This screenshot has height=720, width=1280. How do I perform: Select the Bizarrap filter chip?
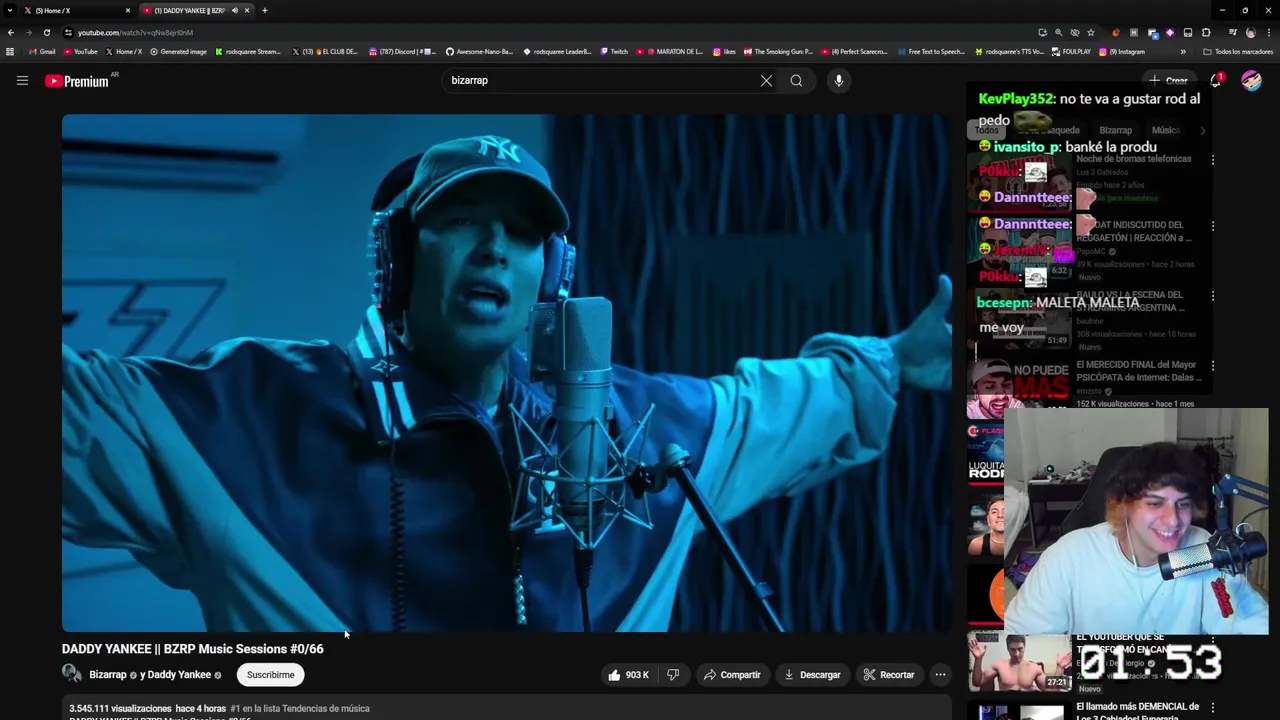pos(1115,130)
